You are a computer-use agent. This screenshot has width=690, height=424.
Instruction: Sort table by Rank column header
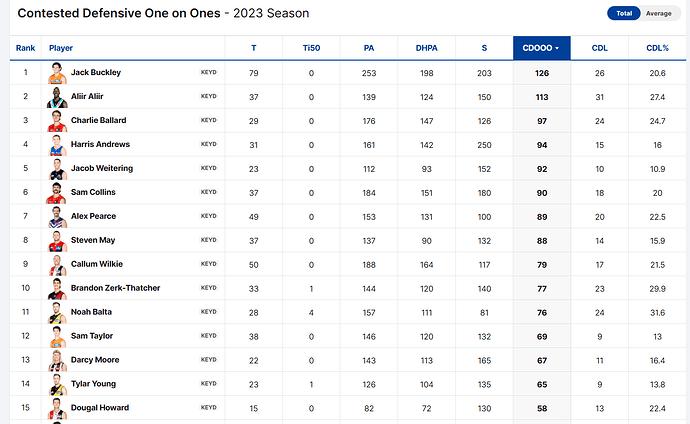click(25, 48)
